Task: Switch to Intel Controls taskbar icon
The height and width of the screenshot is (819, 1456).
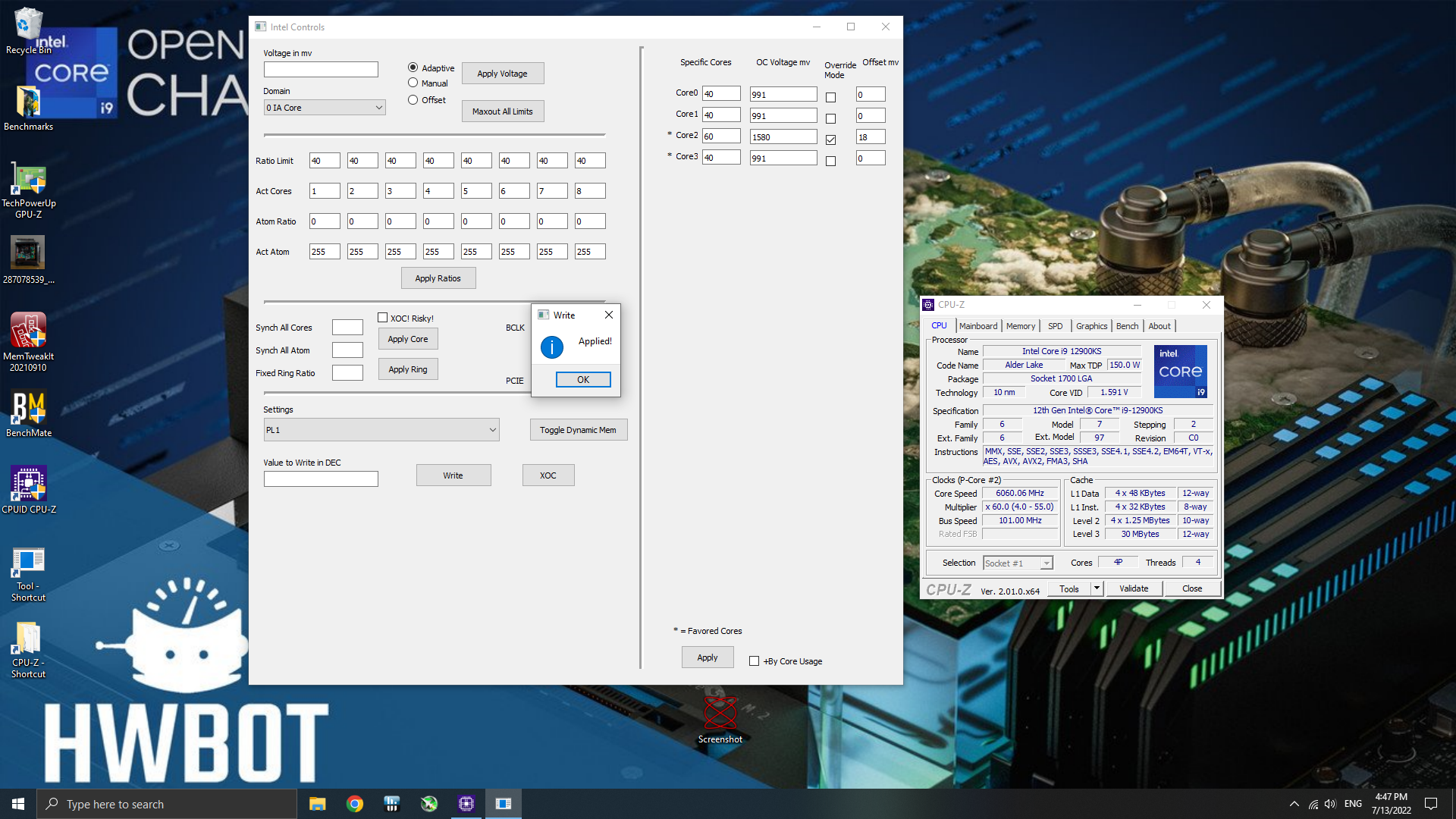Action: pos(503,804)
